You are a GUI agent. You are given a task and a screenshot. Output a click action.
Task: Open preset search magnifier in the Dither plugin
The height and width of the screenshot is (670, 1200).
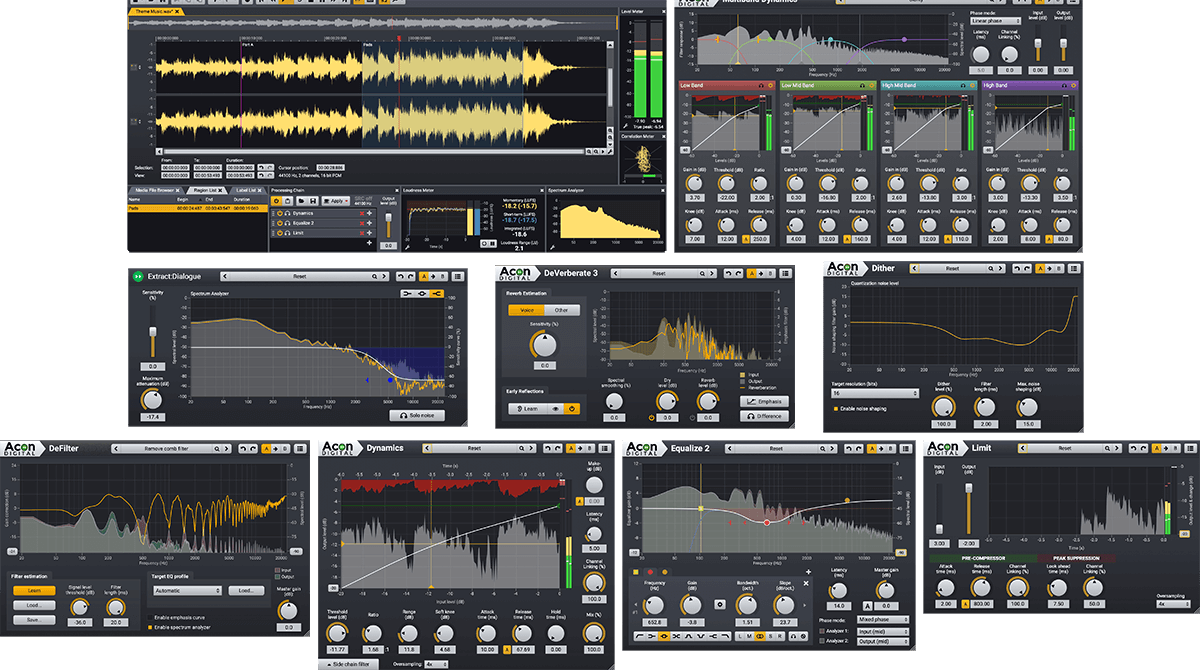pos(991,268)
